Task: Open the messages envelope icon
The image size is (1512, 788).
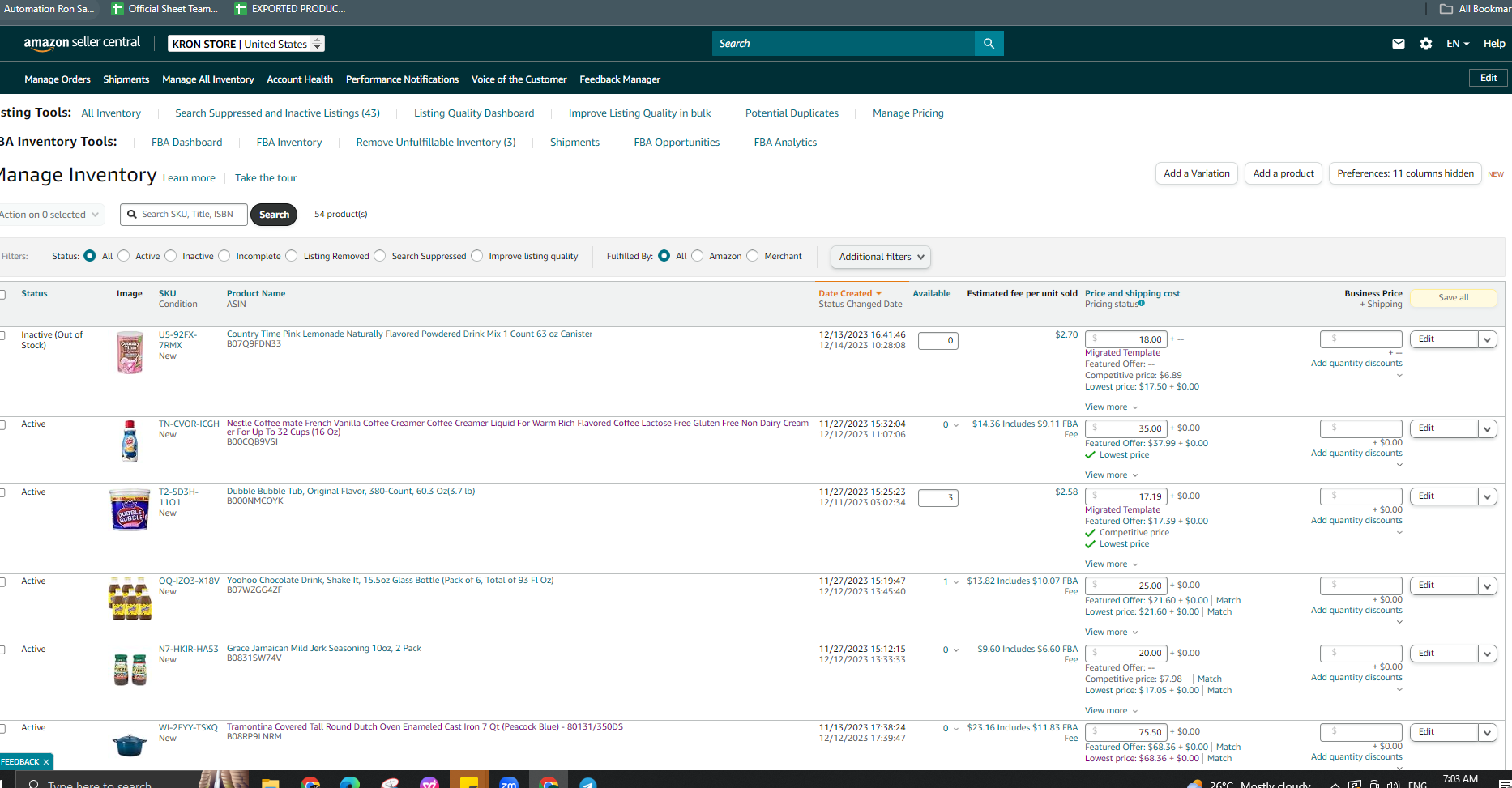Action: (1399, 44)
